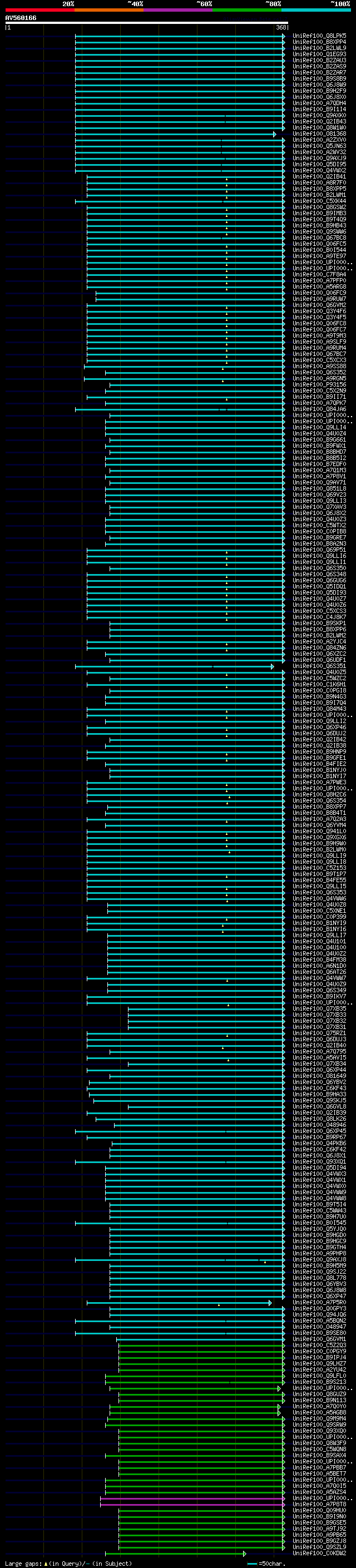Viewport: 356px width, 1568px height.
Task: Open hit UniRef100_Q9SZL9
Action: (x=319, y=1547)
